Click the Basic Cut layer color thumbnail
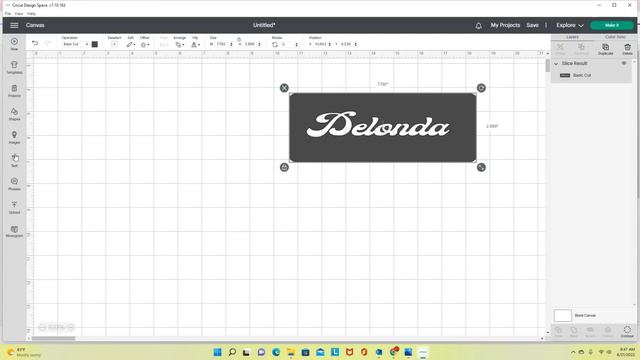Screen dimensions: 640x360 (565, 76)
